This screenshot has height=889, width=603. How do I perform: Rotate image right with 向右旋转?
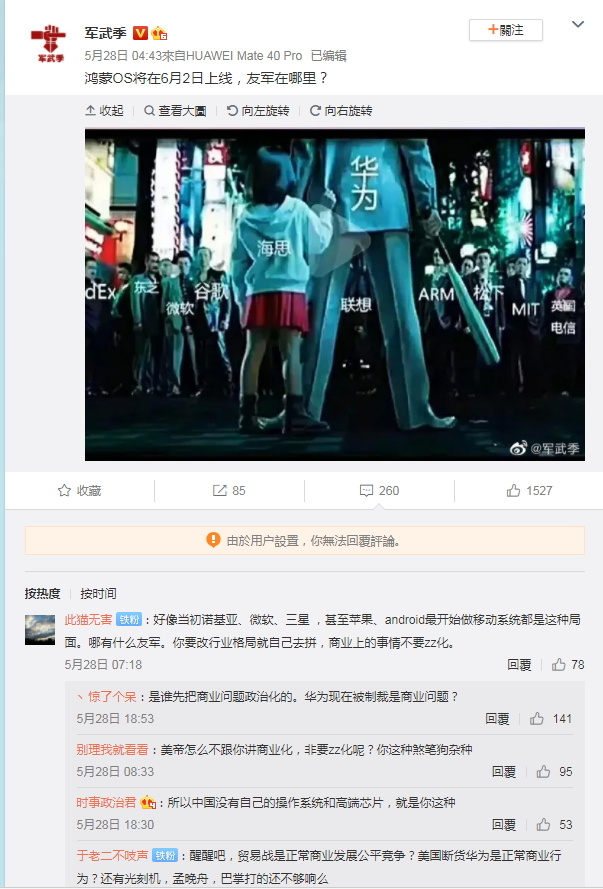[x=341, y=111]
